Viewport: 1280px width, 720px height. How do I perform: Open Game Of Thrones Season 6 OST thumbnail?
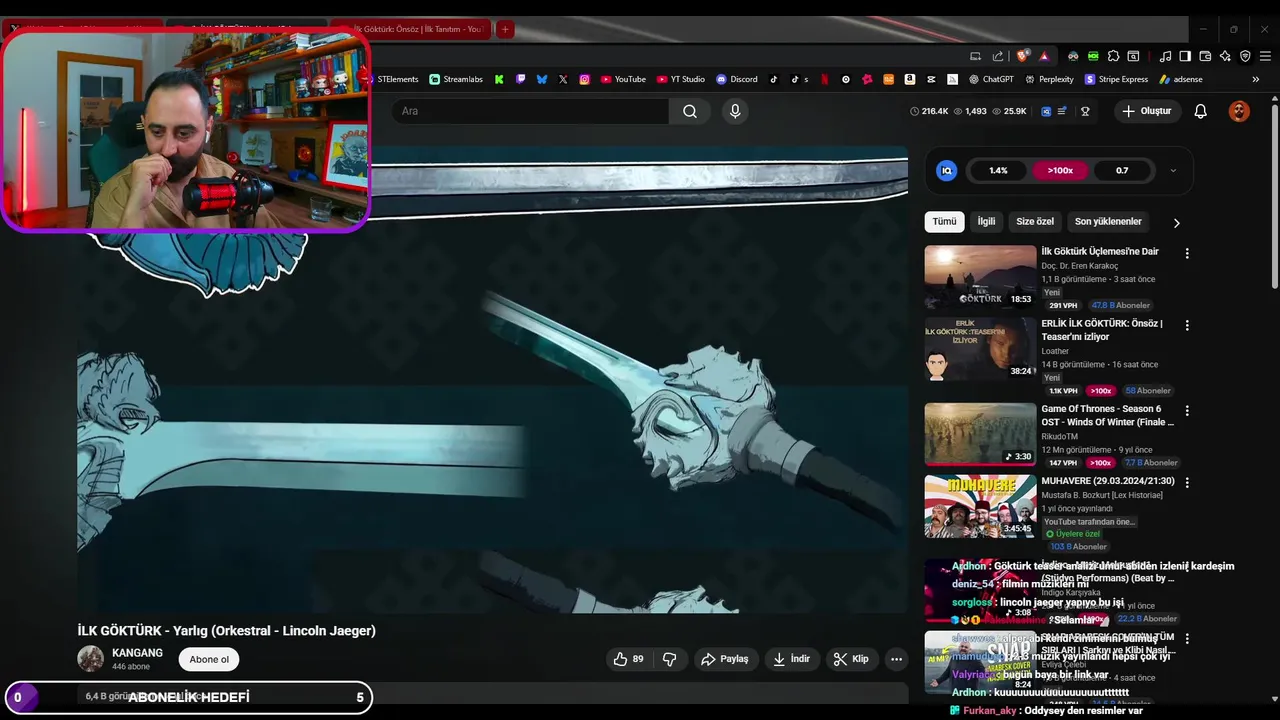[980, 434]
